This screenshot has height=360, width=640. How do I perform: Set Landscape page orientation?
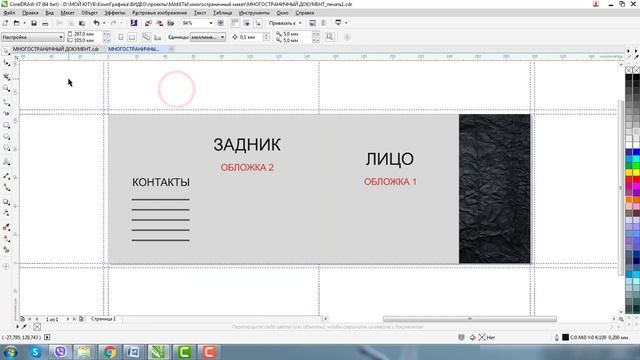(132, 37)
